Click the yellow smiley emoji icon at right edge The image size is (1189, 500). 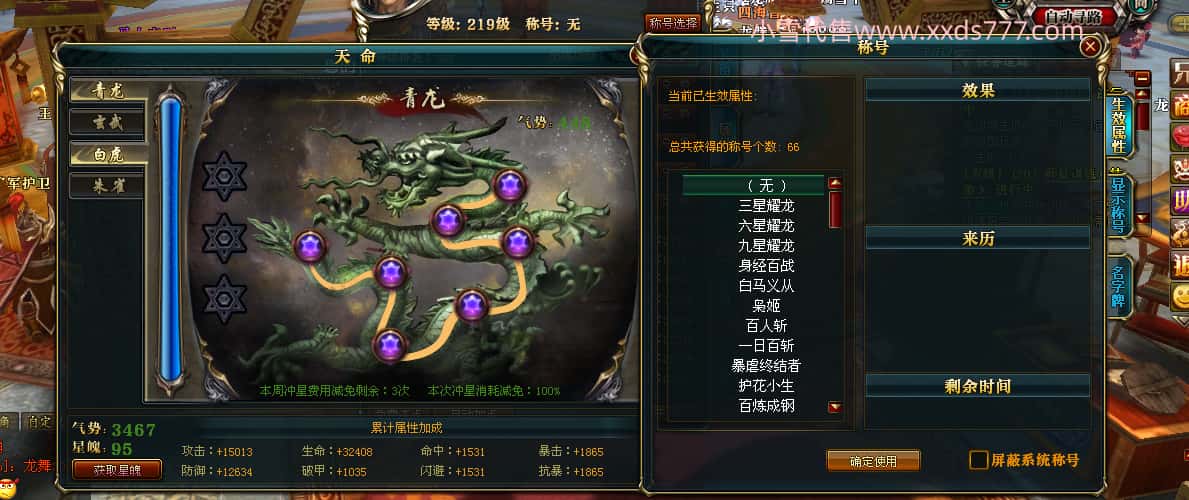[1180, 295]
